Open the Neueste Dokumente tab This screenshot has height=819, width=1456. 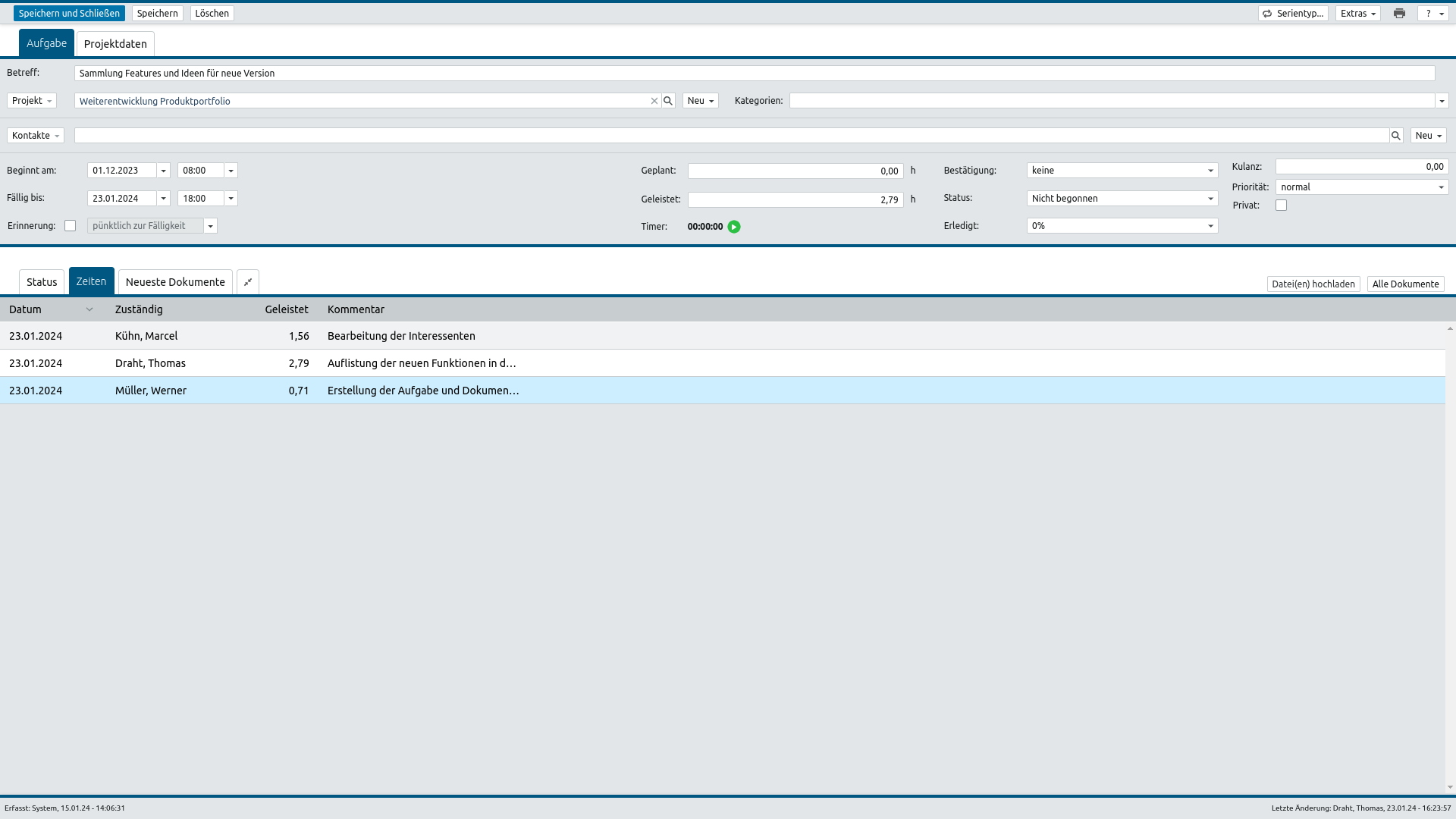(x=175, y=282)
